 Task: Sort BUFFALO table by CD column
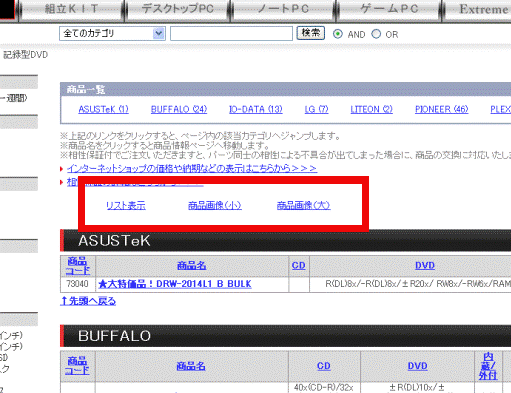click(324, 366)
